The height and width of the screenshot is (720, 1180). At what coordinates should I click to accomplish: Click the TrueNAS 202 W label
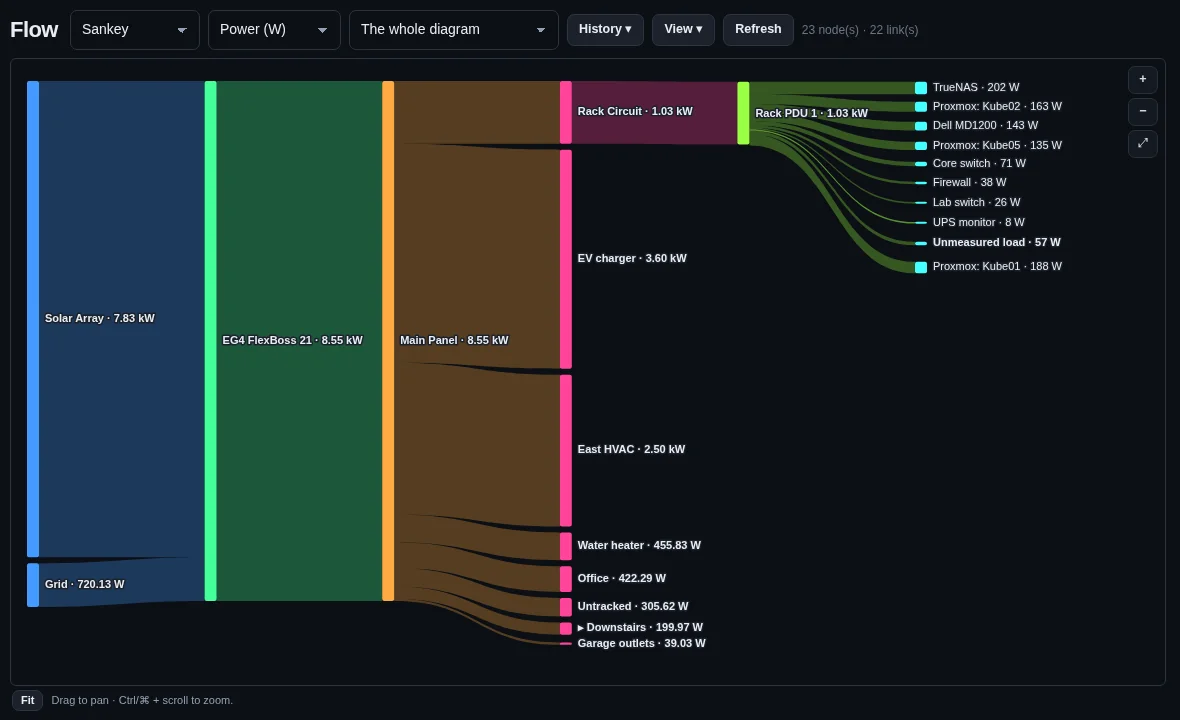tap(976, 87)
